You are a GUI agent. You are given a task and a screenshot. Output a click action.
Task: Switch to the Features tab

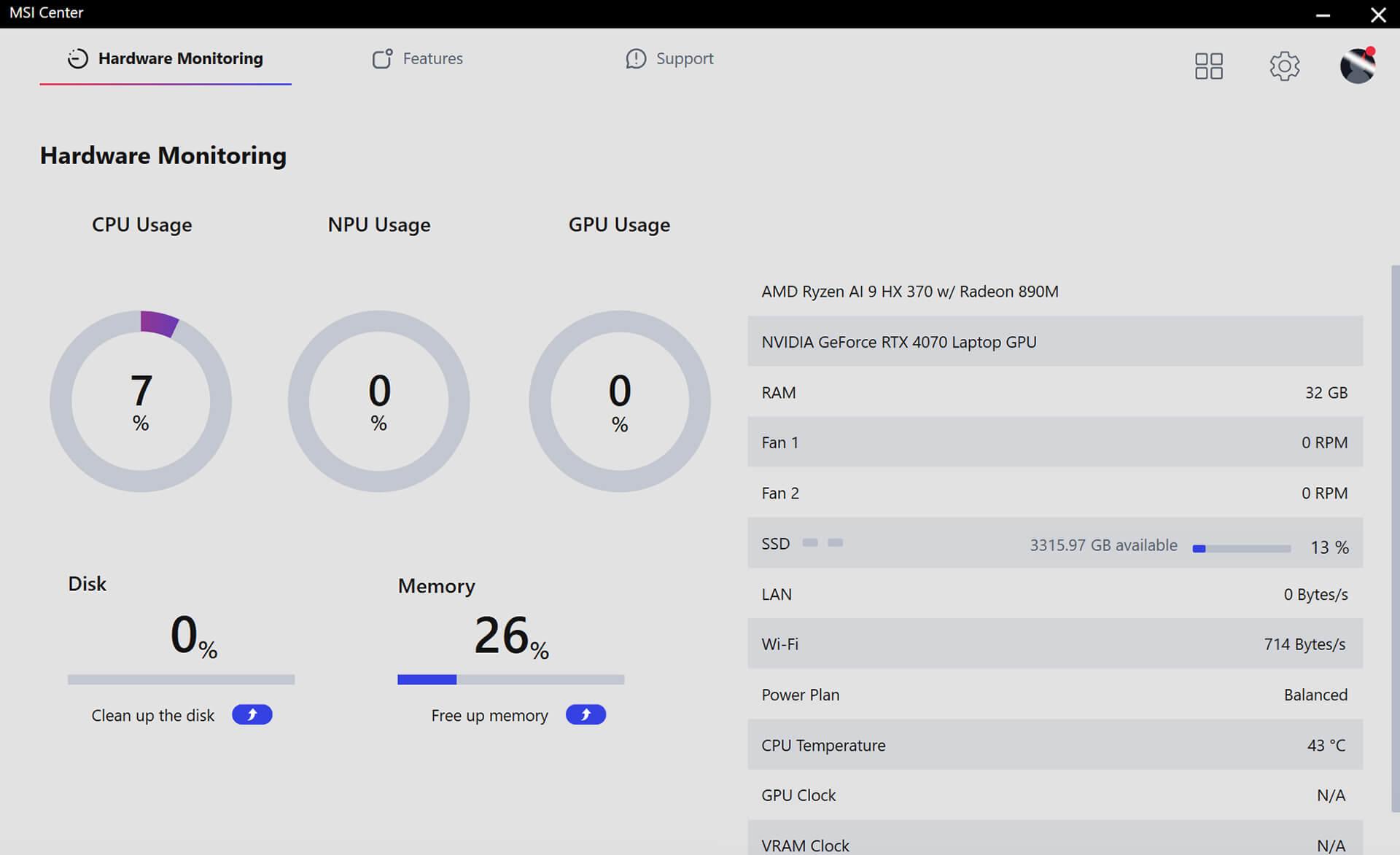coord(432,59)
